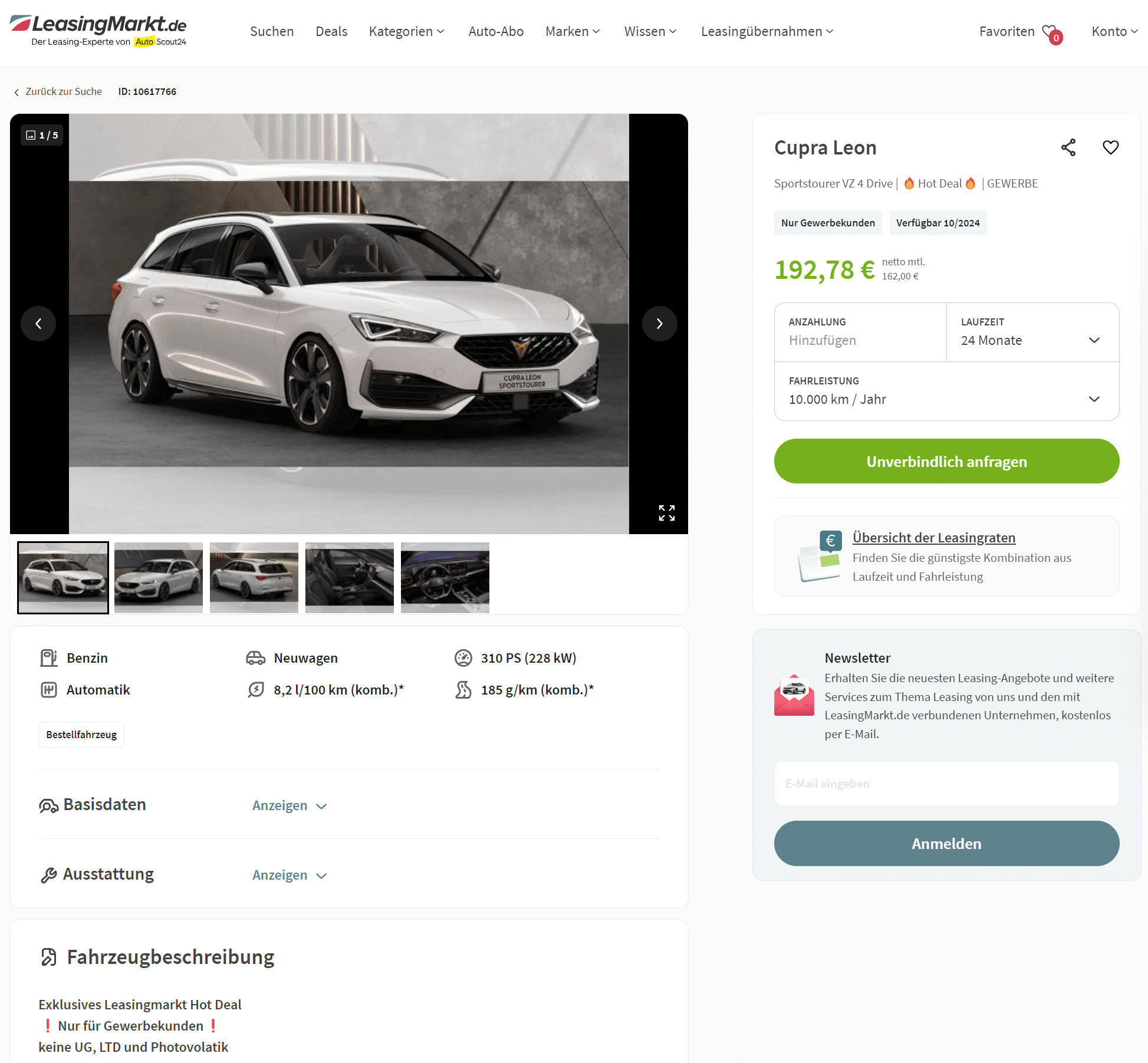The image size is (1148, 1063).
Task: Open the Kategorien menu
Action: [406, 31]
